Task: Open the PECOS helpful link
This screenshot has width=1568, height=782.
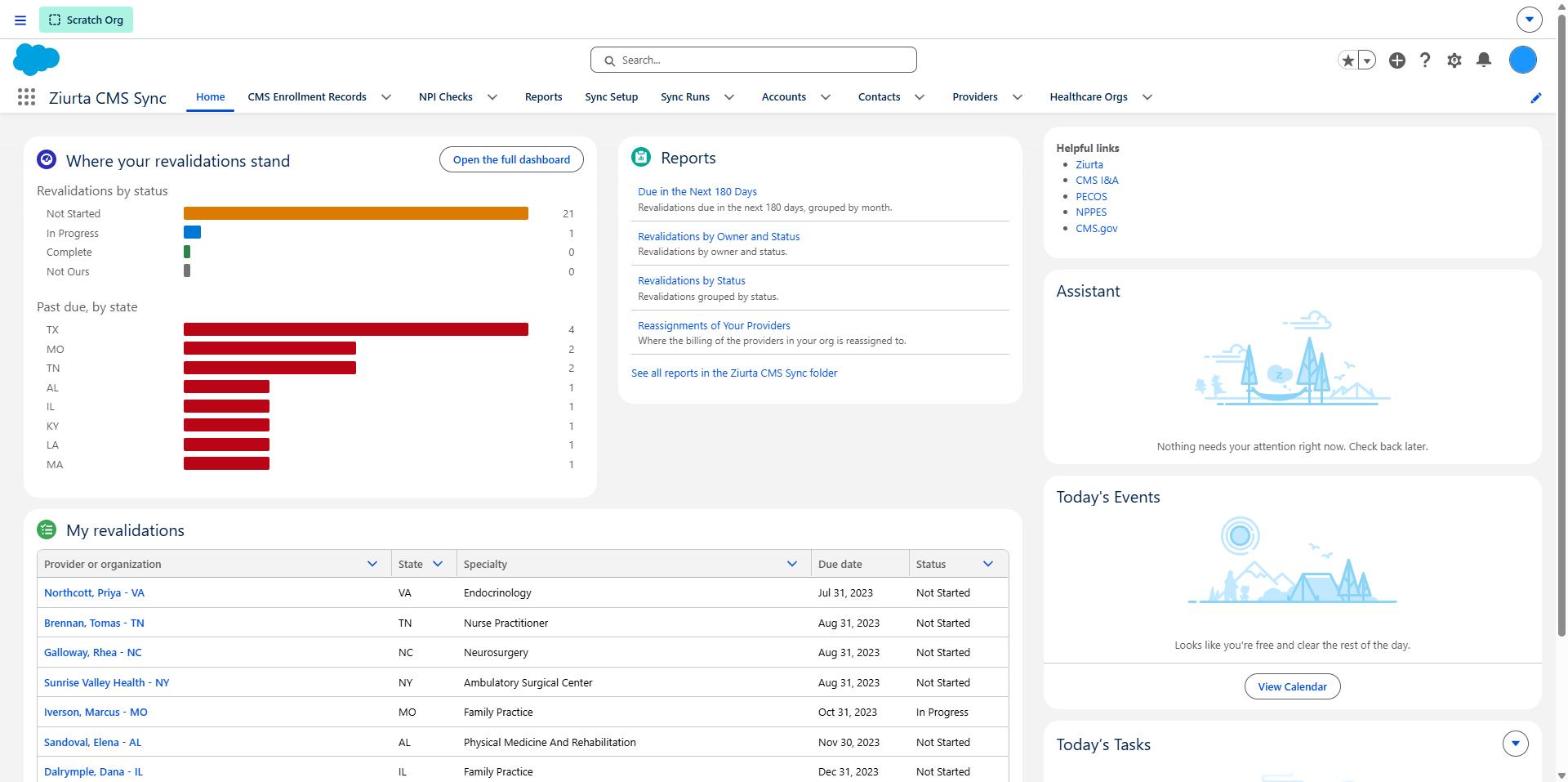Action: coord(1091,196)
